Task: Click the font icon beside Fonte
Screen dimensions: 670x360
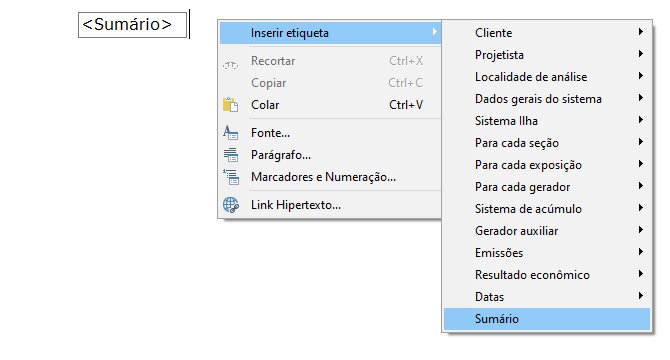Action: [231, 133]
